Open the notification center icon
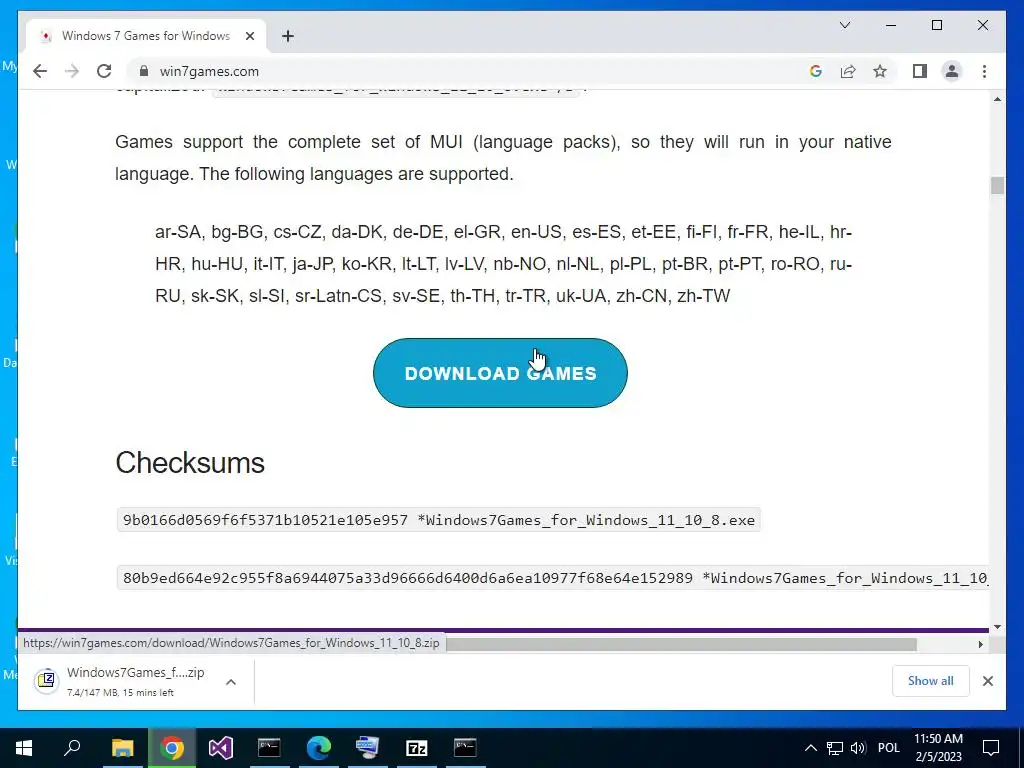The image size is (1024, 768). pyautogui.click(x=991, y=748)
